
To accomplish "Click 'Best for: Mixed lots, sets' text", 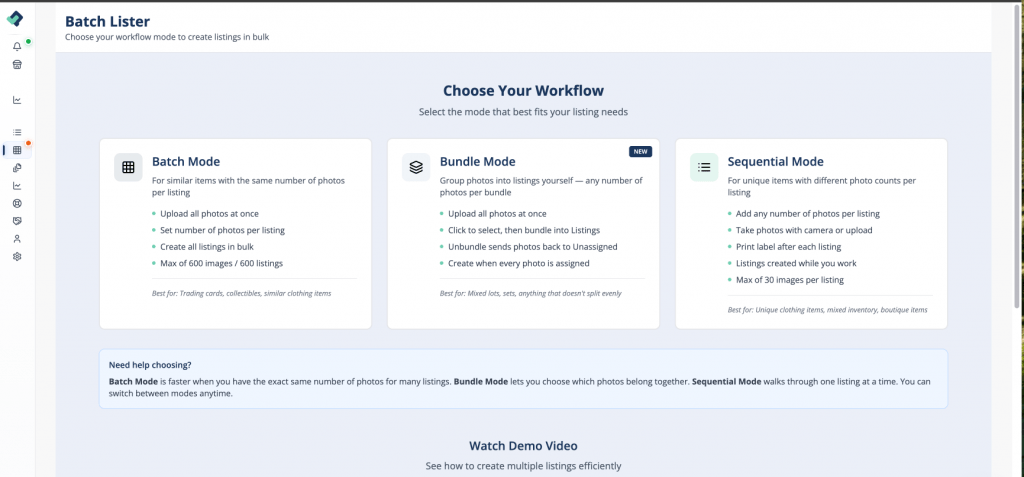I will point(530,293).
